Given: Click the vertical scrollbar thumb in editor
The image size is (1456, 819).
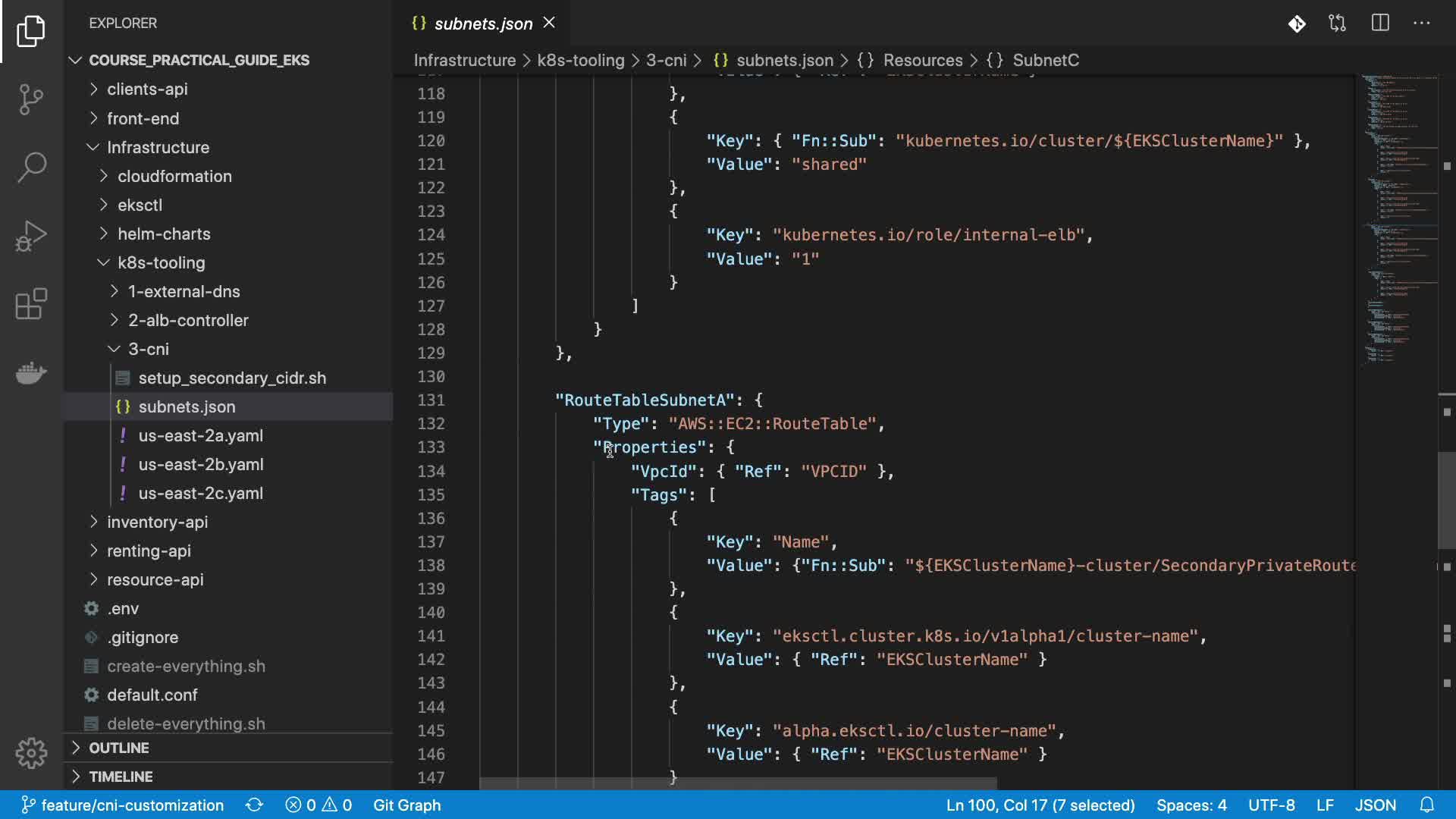Looking at the screenshot, I should (1445, 500).
